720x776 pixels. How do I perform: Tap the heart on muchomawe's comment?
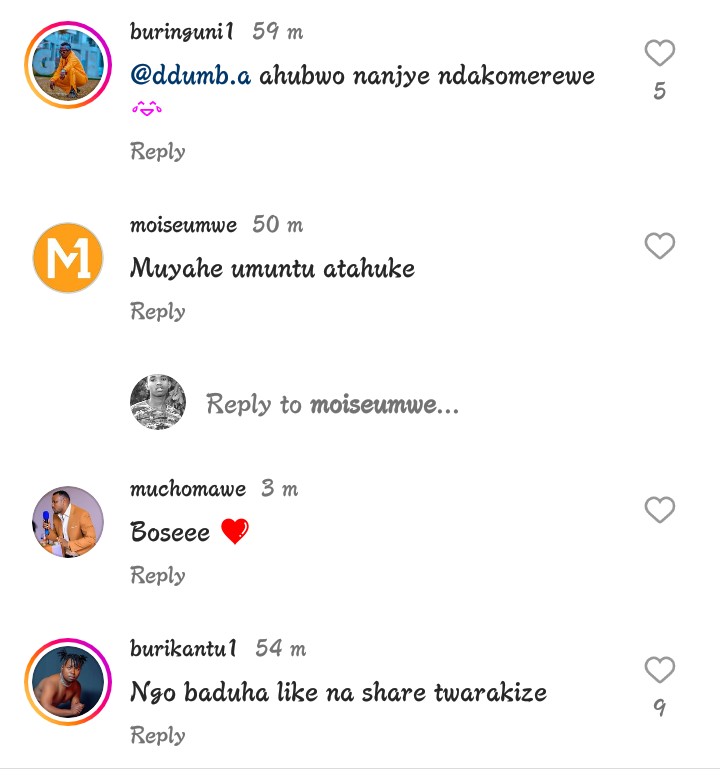659,510
